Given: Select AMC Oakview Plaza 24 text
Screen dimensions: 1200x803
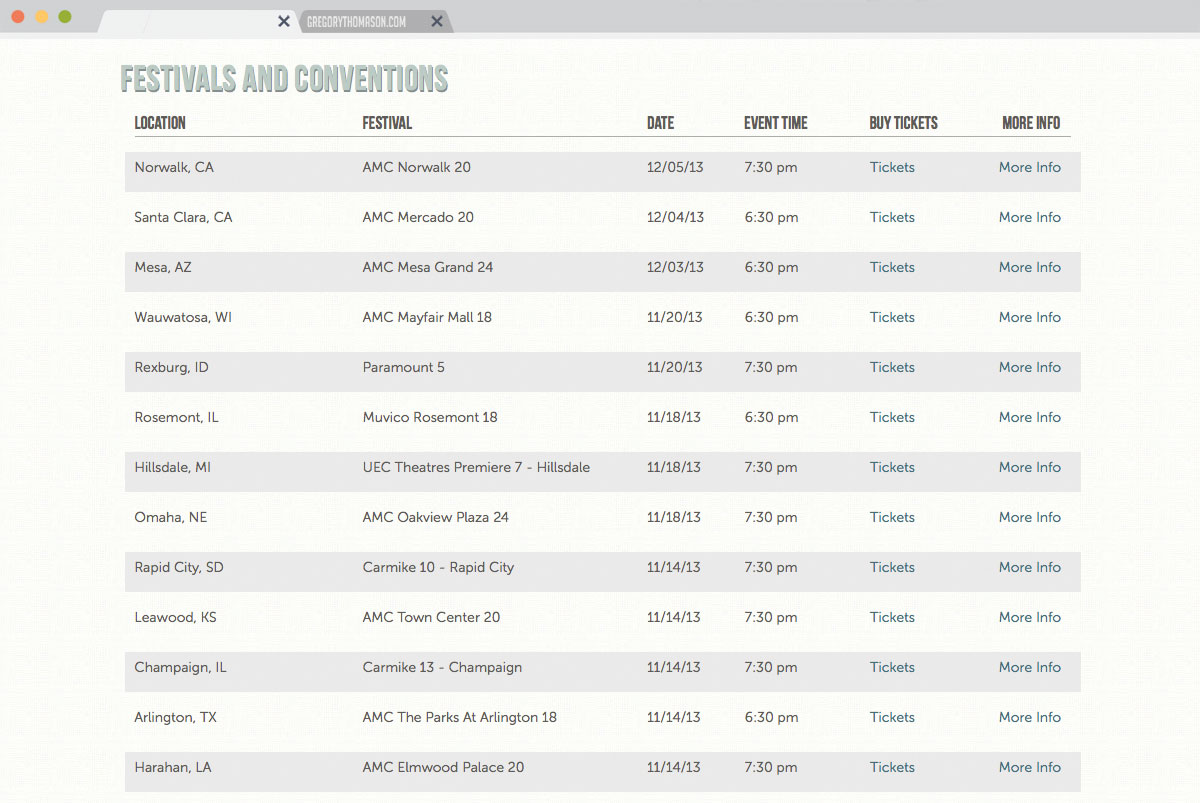Looking at the screenshot, I should coord(436,517).
